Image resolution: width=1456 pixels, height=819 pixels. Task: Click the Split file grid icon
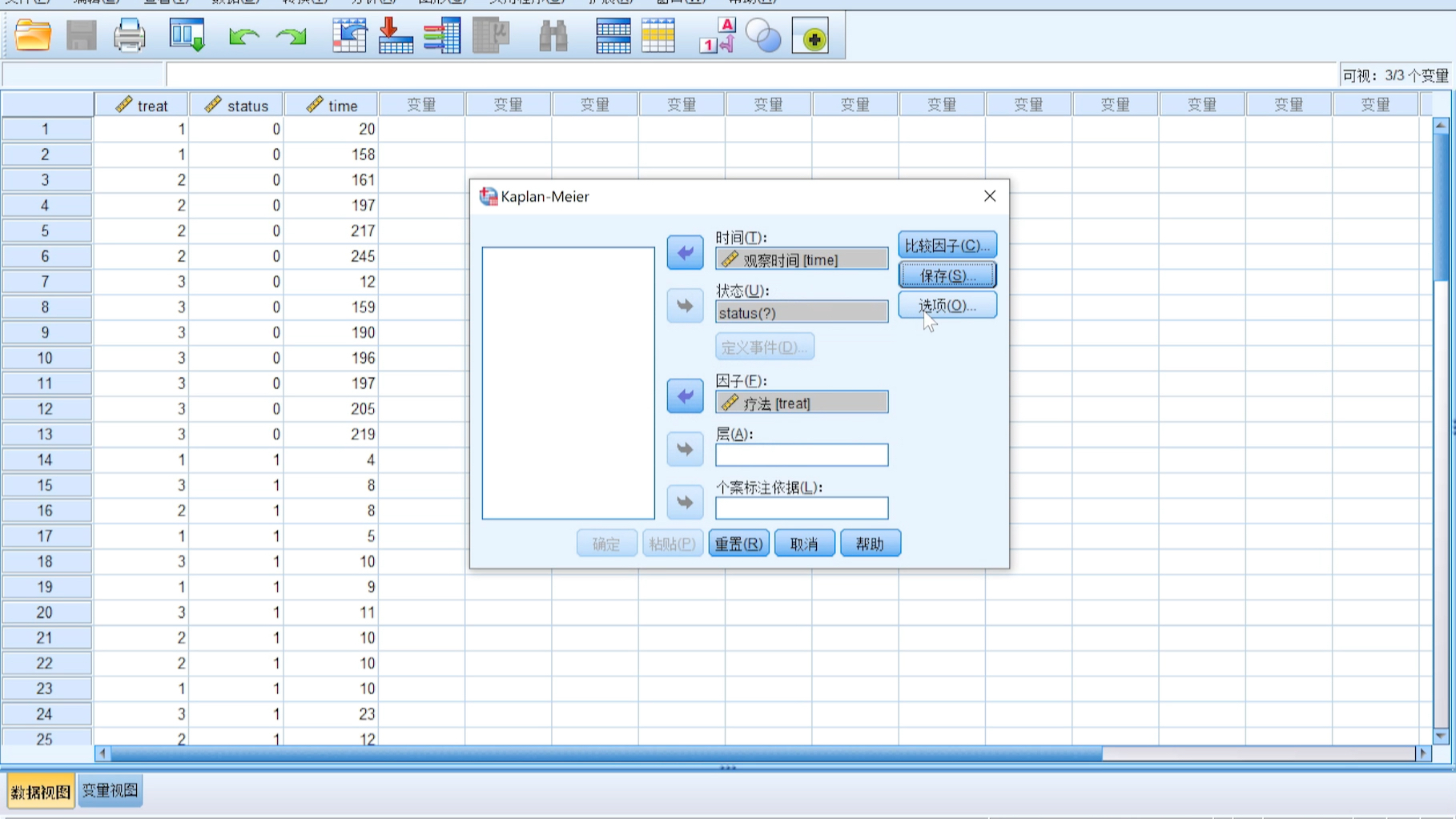pyautogui.click(x=613, y=36)
